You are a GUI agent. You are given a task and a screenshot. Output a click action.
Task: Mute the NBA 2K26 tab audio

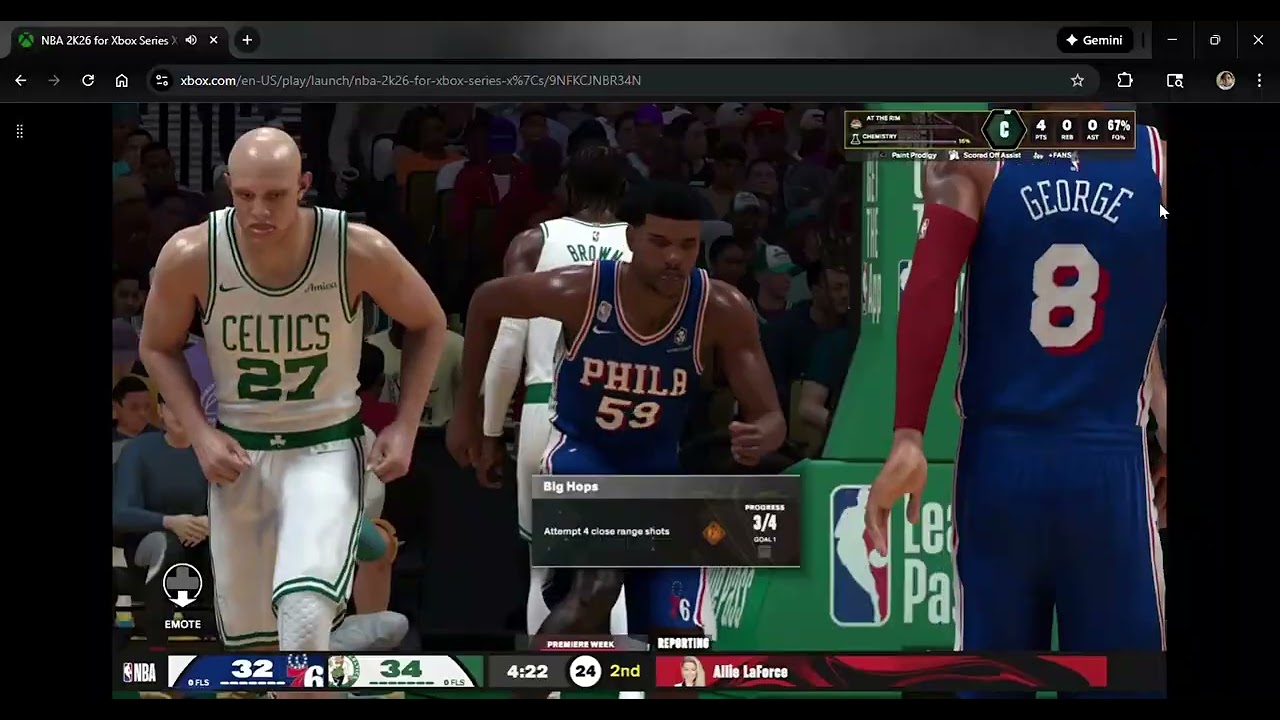(x=191, y=40)
